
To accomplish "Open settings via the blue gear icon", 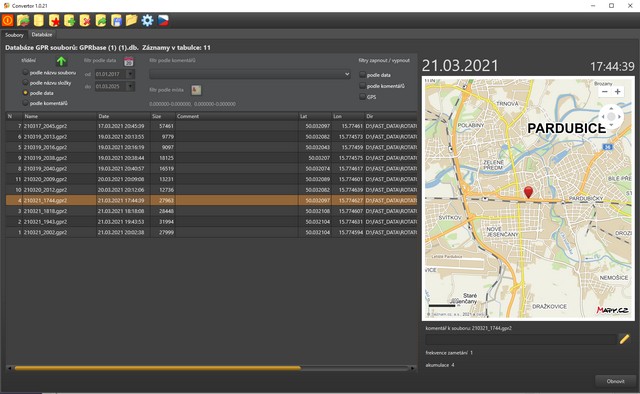I will [x=147, y=20].
